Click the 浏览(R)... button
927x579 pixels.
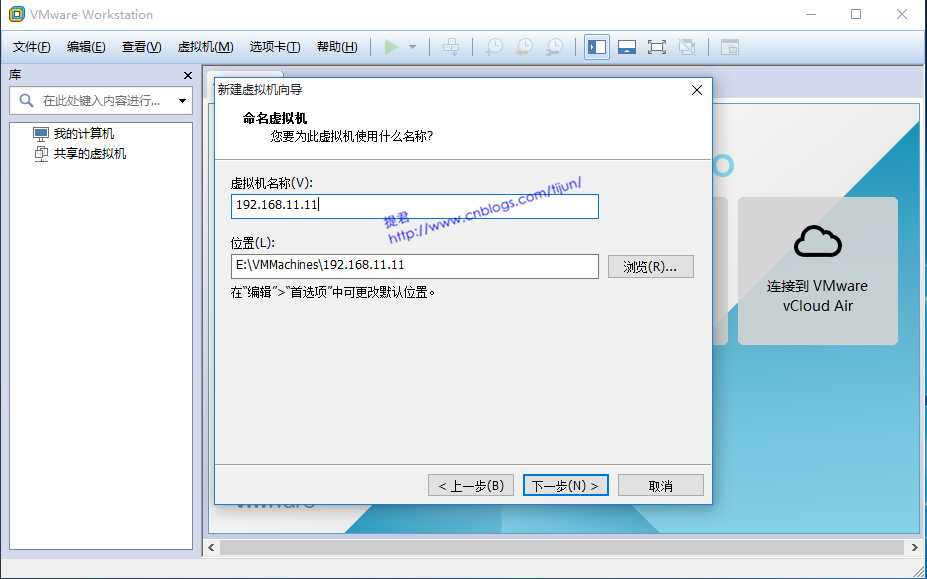click(x=650, y=267)
